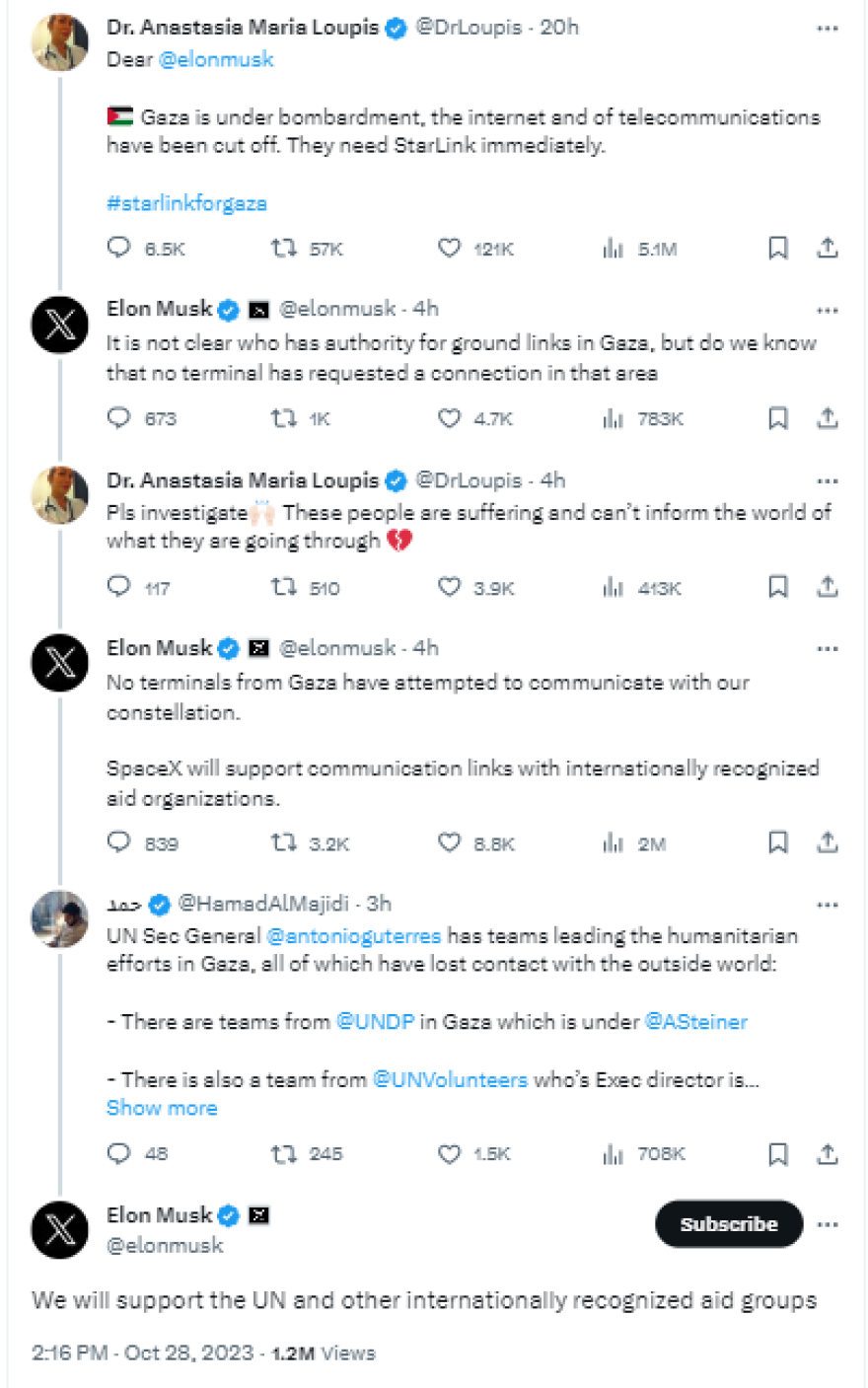Like Dr. Loupis's #starlinkforgaza tweet
The height and width of the screenshot is (1388, 868).
[x=450, y=249]
